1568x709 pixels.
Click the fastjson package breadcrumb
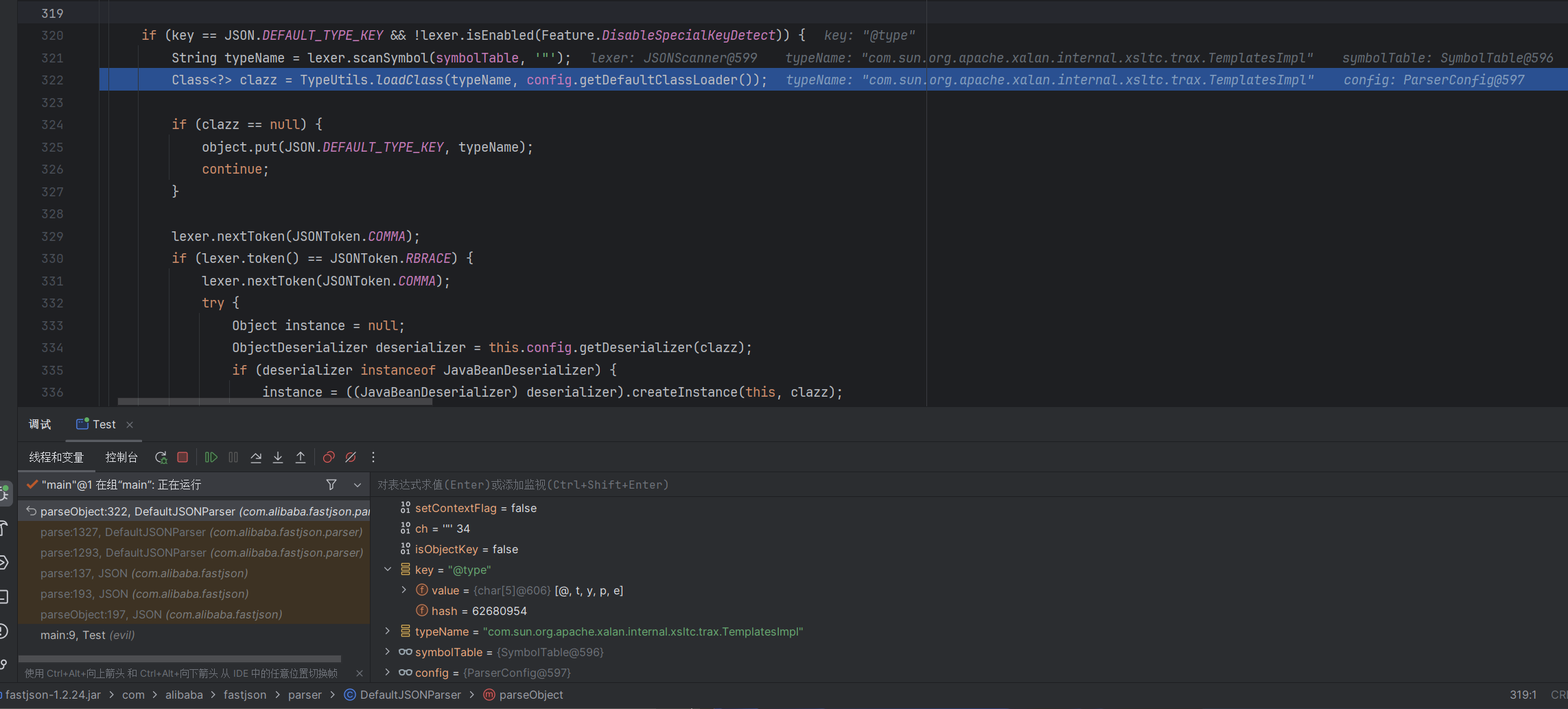click(x=245, y=695)
